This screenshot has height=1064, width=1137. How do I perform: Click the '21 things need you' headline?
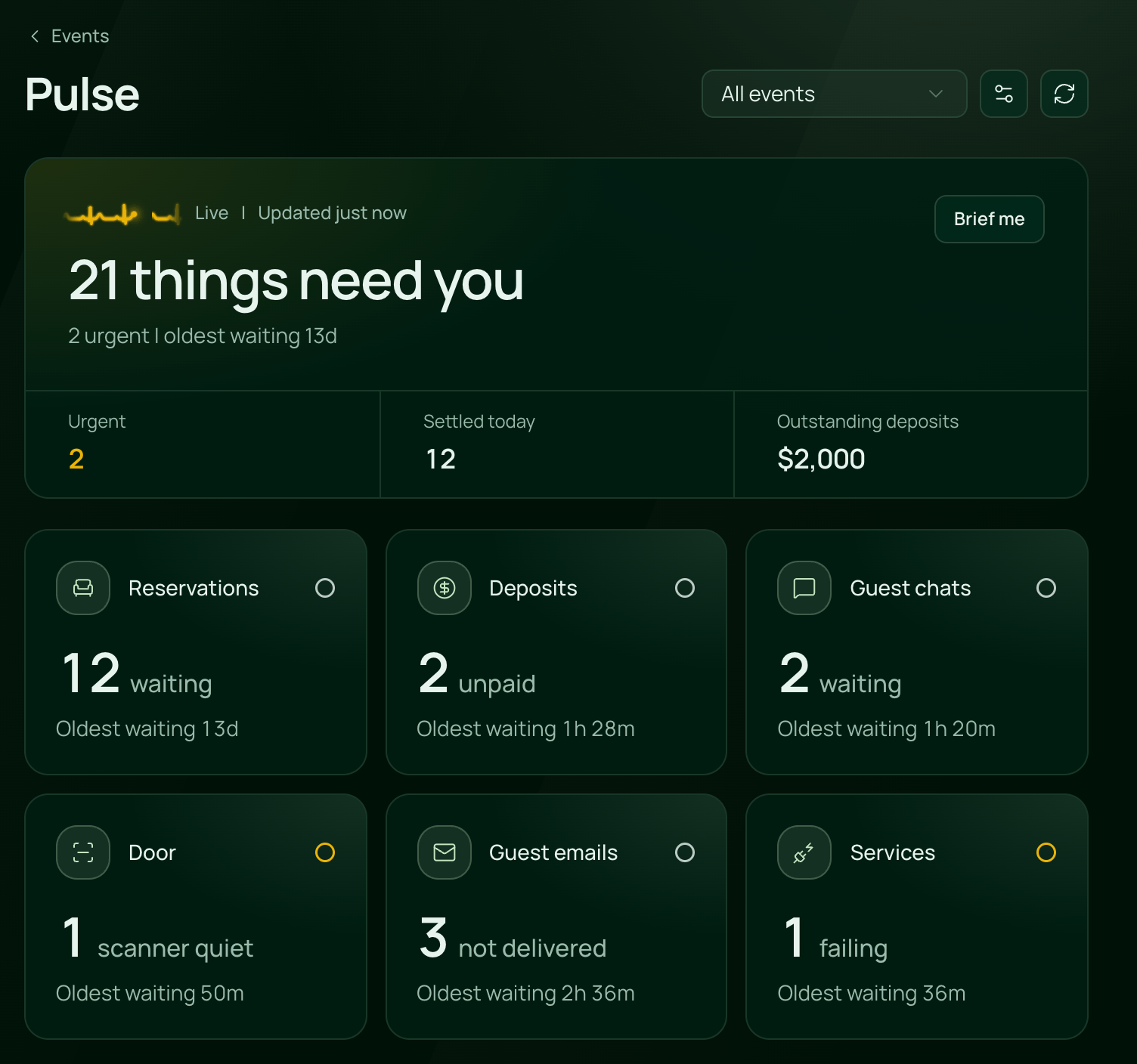(296, 281)
